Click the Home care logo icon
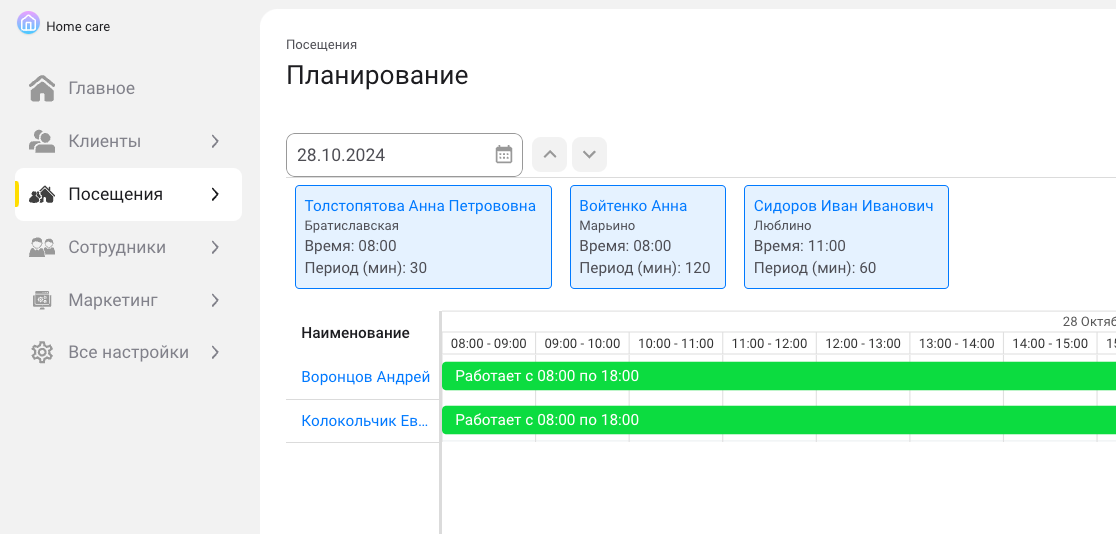1116x534 pixels. click(28, 24)
